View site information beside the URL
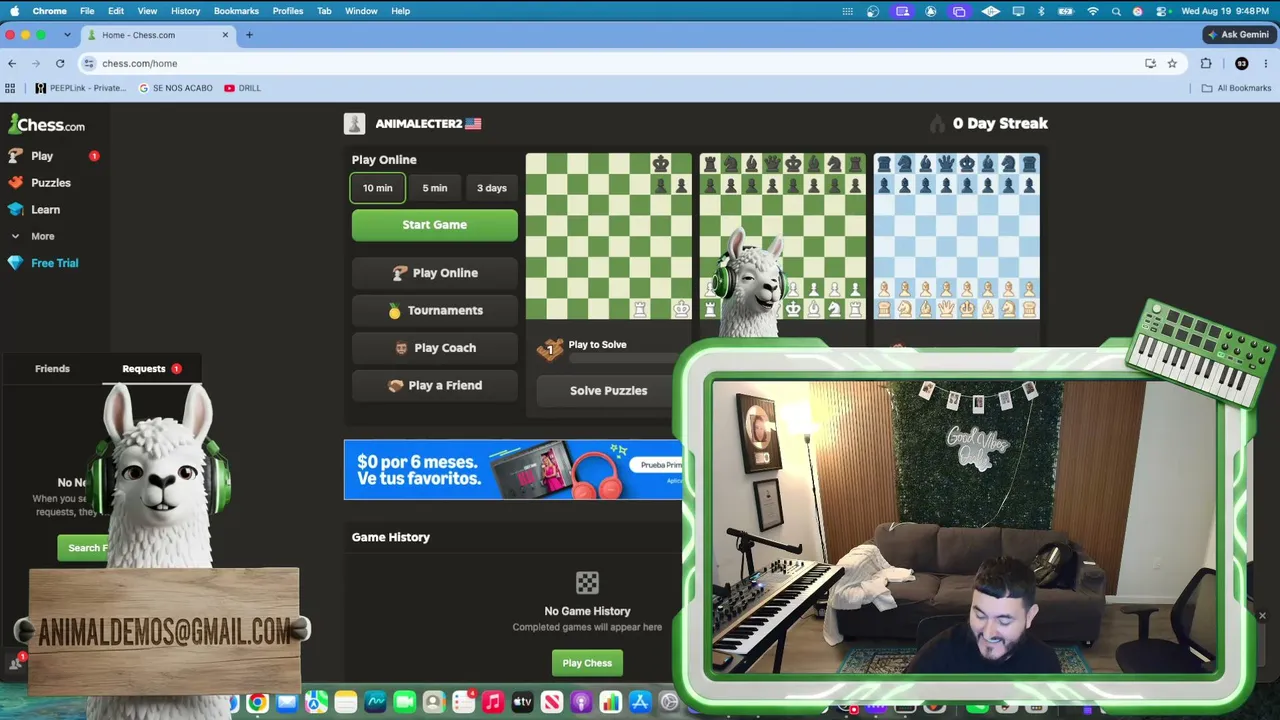Screen dimensions: 1280x720 click(x=89, y=63)
